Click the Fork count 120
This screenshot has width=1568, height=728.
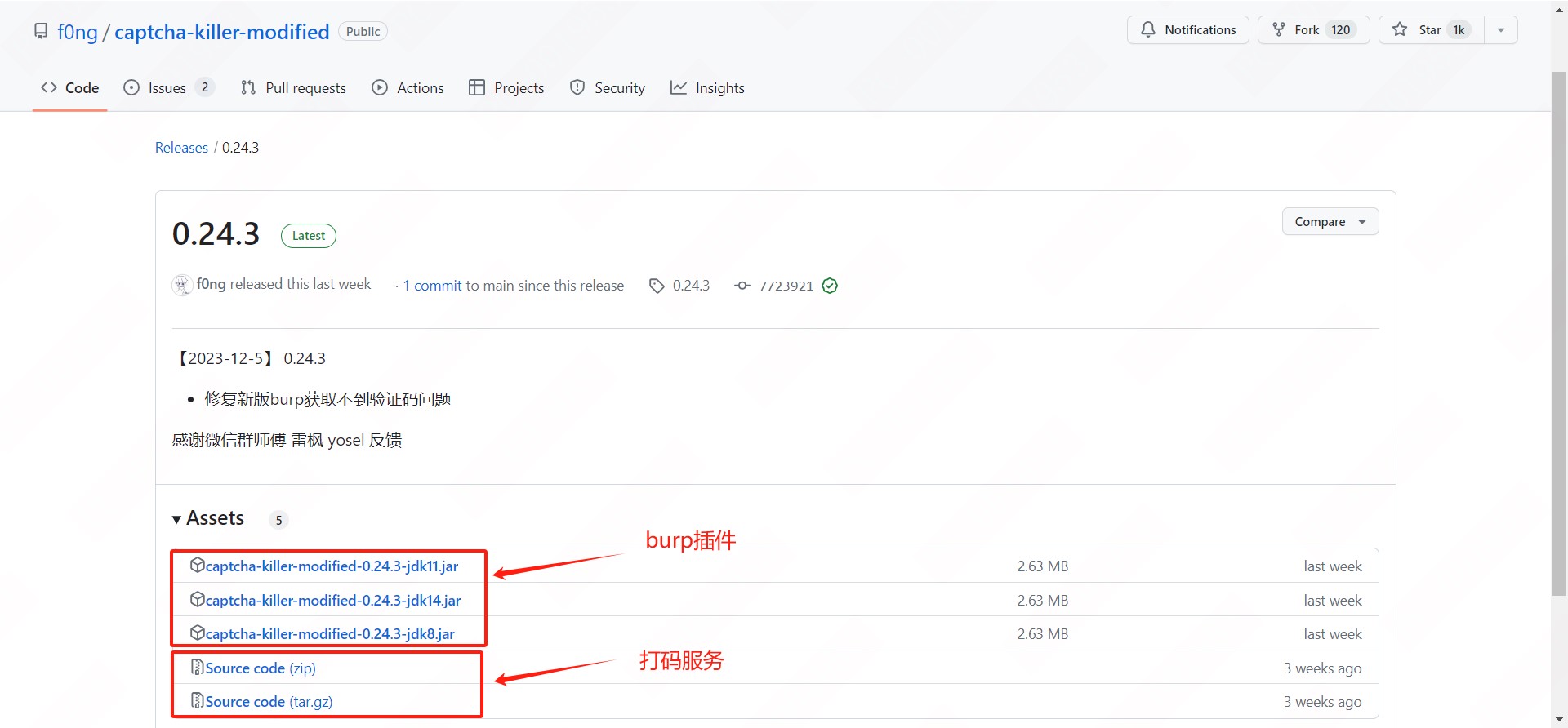tap(1341, 30)
